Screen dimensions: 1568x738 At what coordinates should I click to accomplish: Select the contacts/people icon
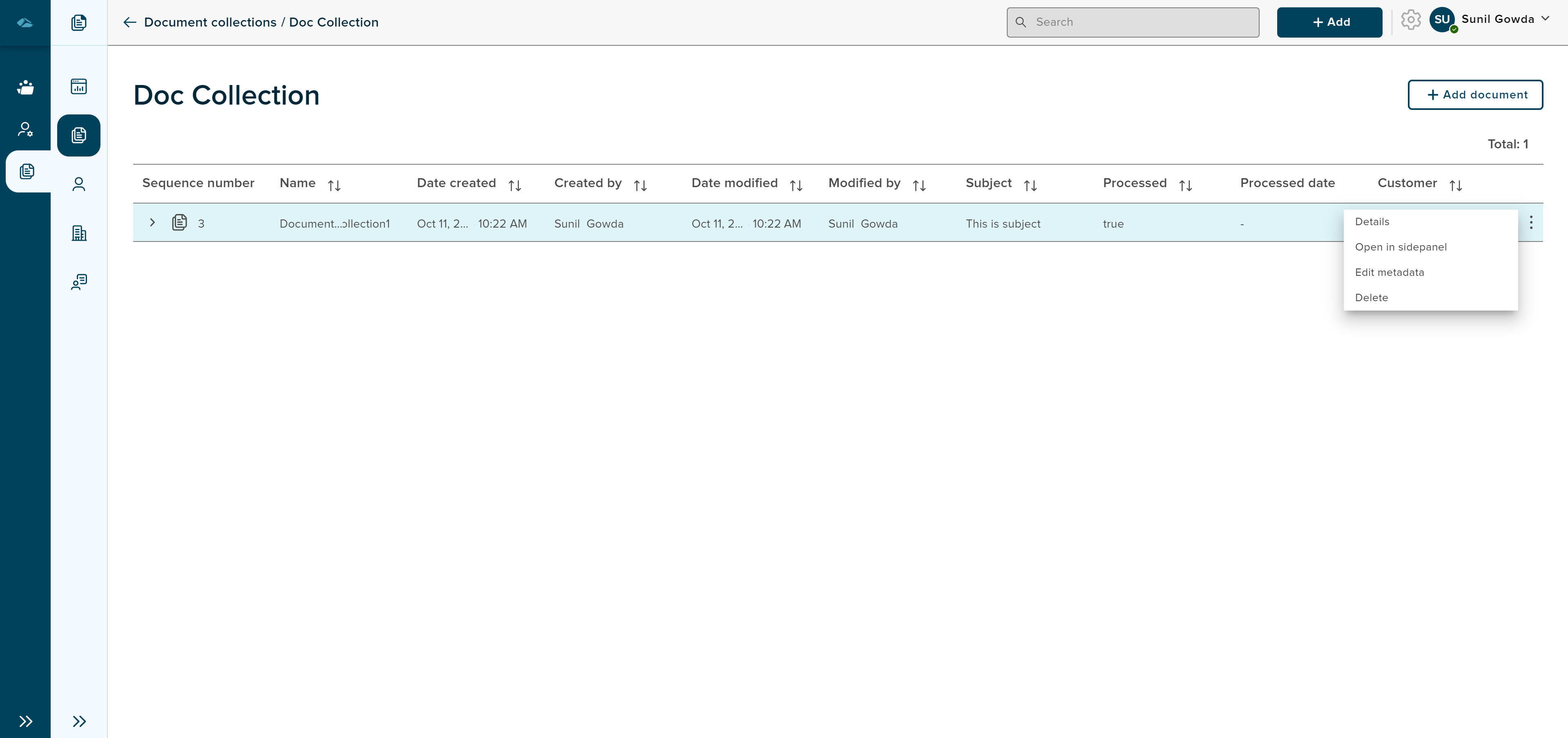point(79,184)
